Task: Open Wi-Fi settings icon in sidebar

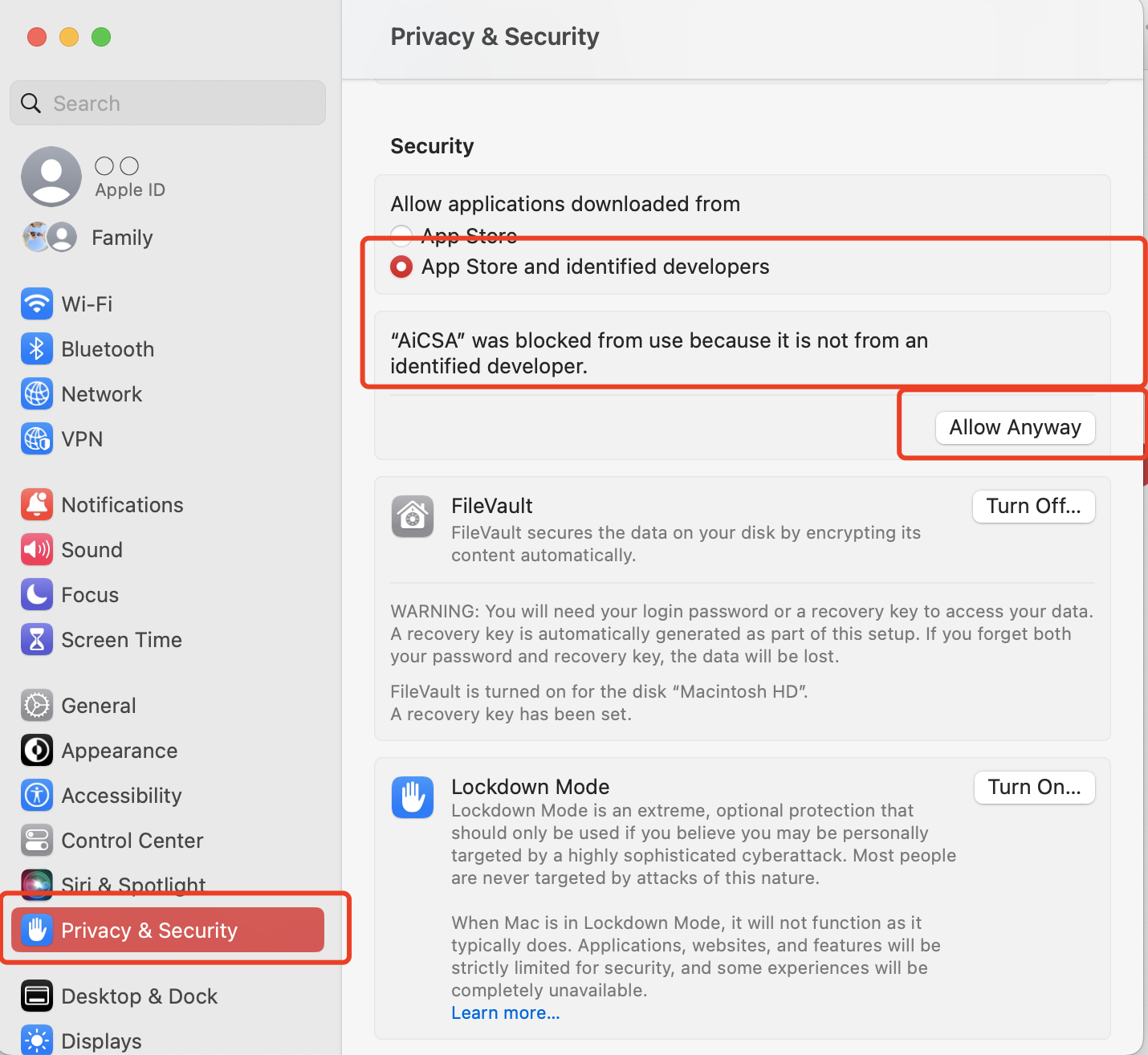Action: pos(37,304)
